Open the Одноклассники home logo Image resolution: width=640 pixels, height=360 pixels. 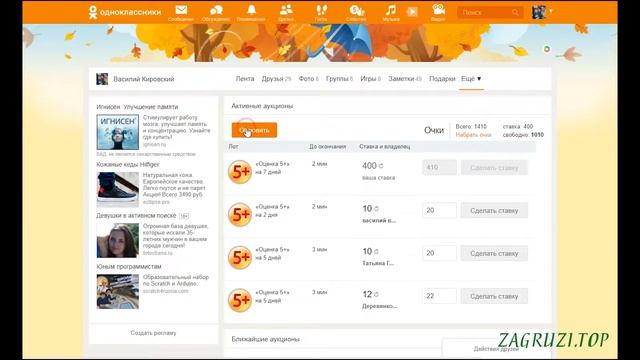(124, 12)
